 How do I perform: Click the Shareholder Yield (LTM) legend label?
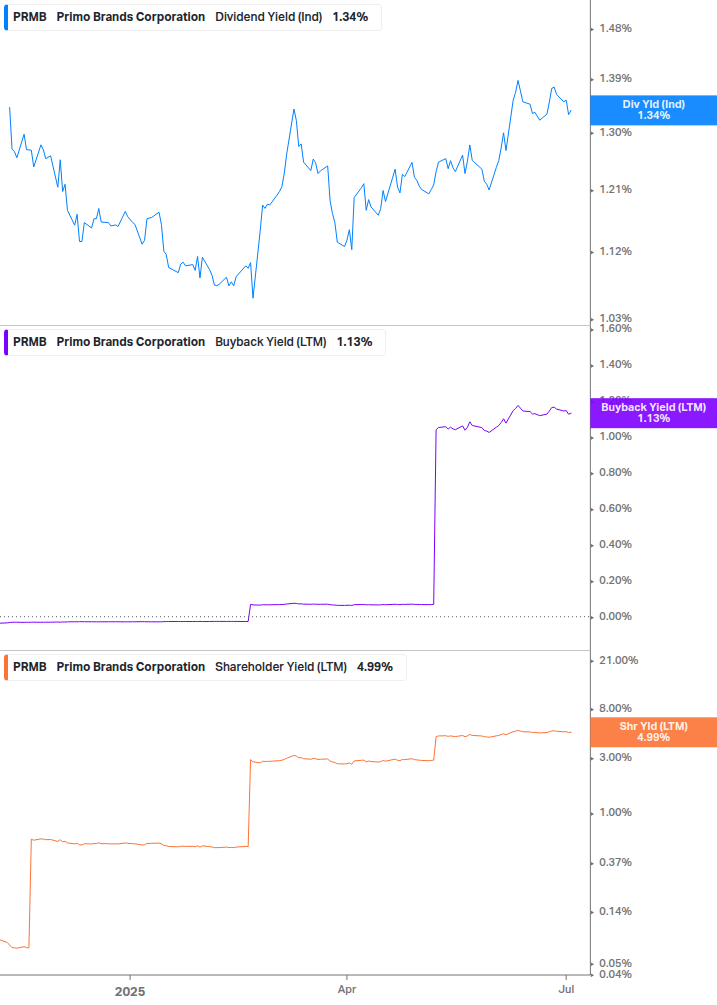[x=281, y=667]
